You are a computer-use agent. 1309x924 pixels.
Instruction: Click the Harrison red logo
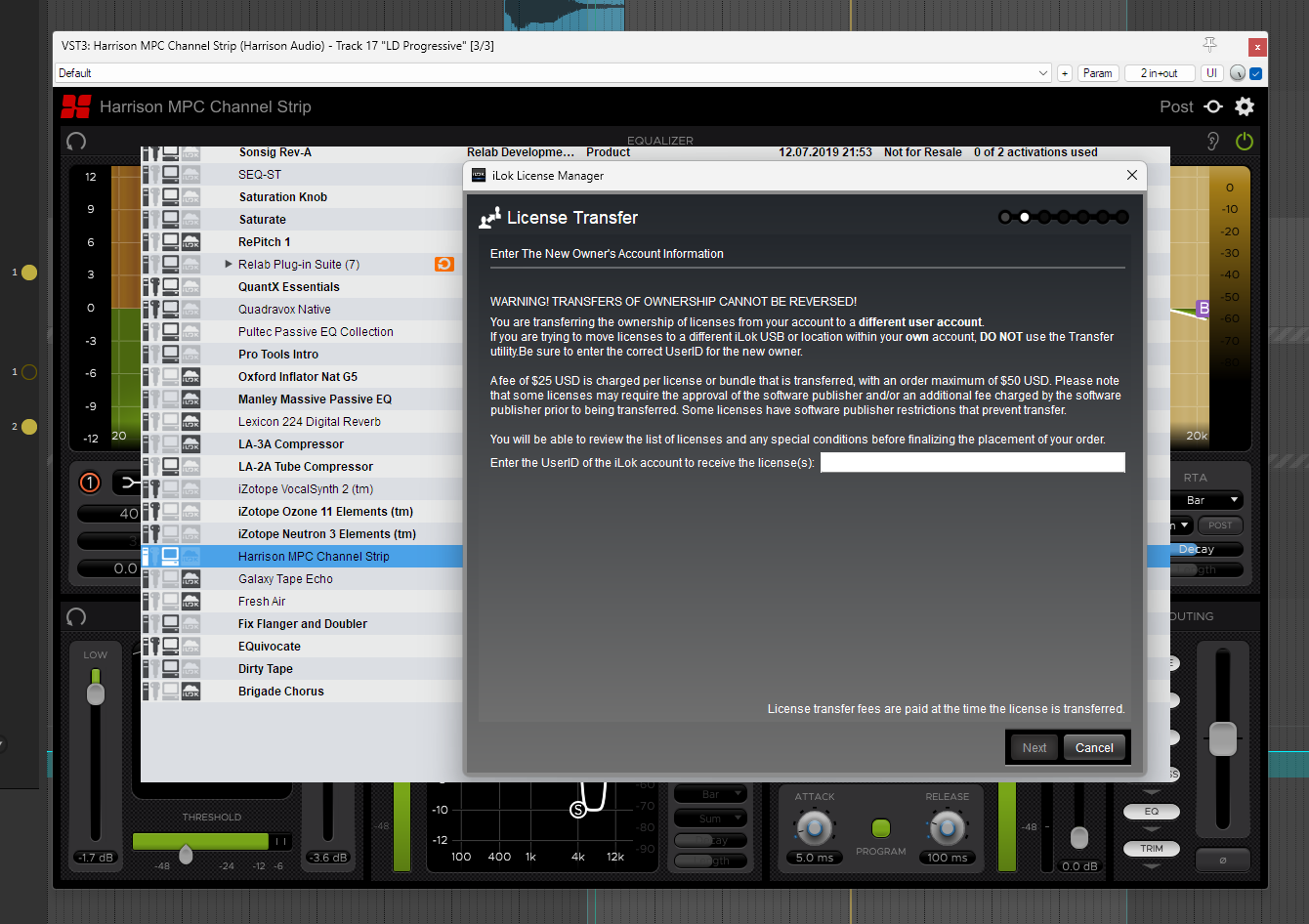click(76, 106)
